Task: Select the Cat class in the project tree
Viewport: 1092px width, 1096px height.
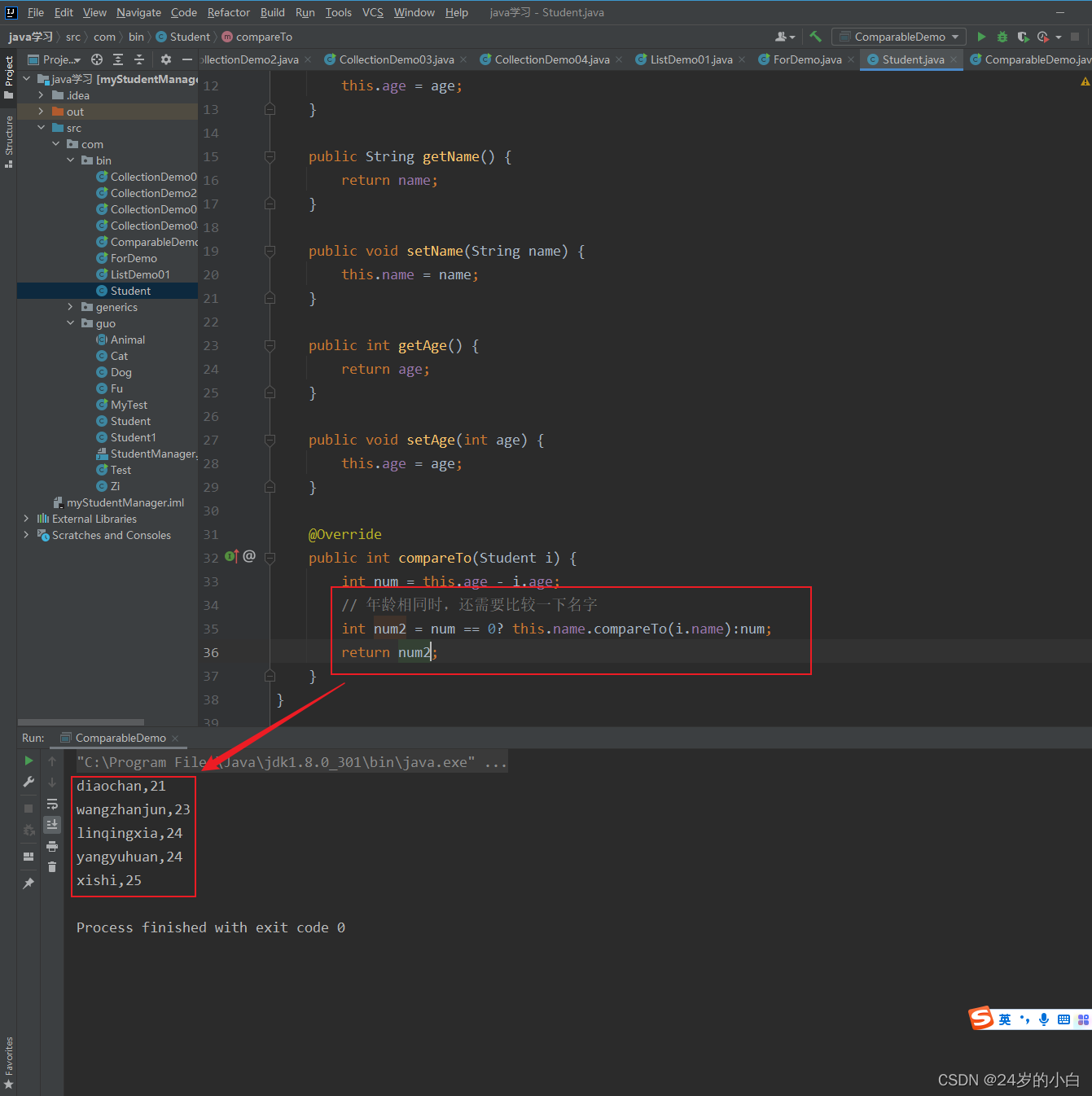Action: (x=112, y=356)
